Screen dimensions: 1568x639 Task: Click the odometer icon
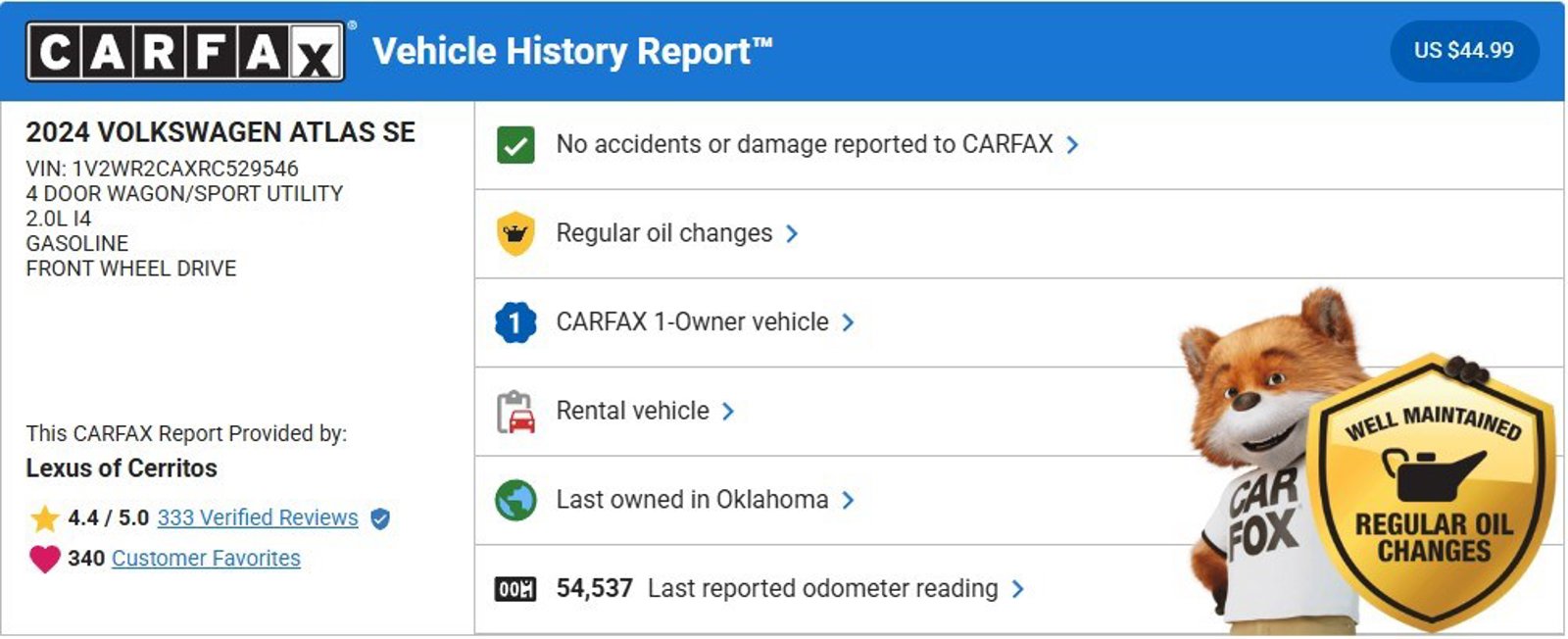(x=515, y=589)
